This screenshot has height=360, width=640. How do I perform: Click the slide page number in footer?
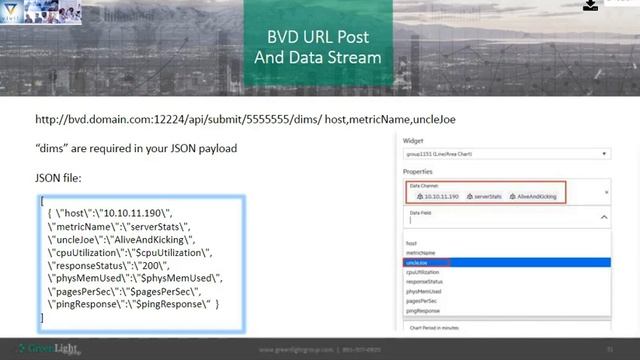[610, 349]
